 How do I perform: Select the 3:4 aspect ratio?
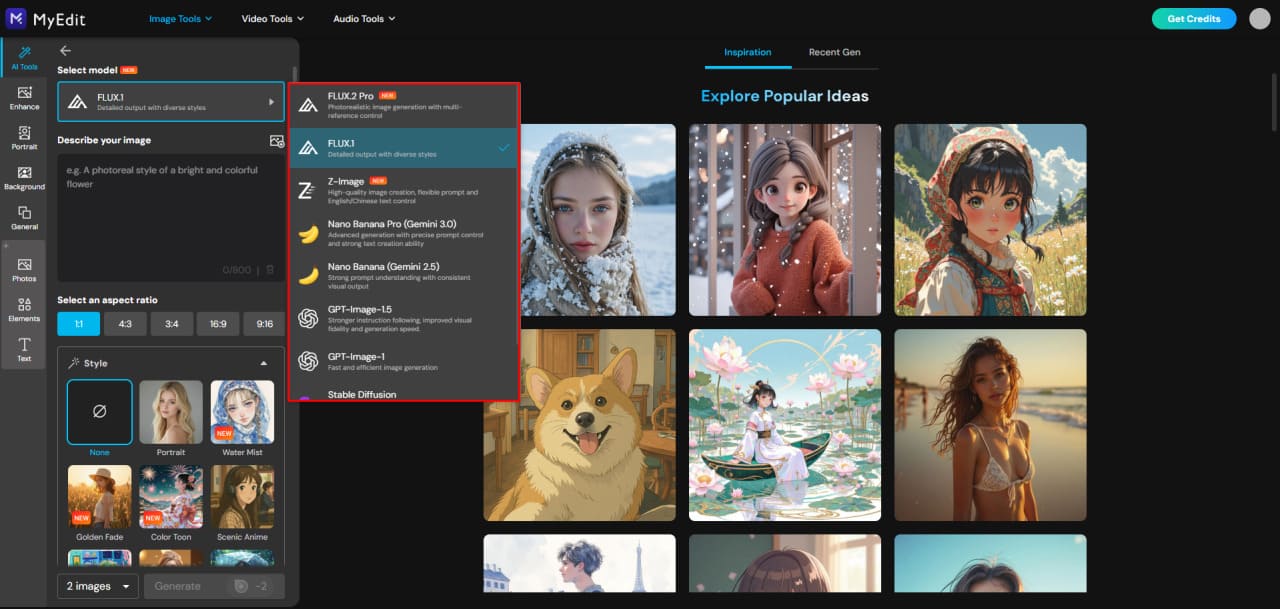(x=172, y=324)
